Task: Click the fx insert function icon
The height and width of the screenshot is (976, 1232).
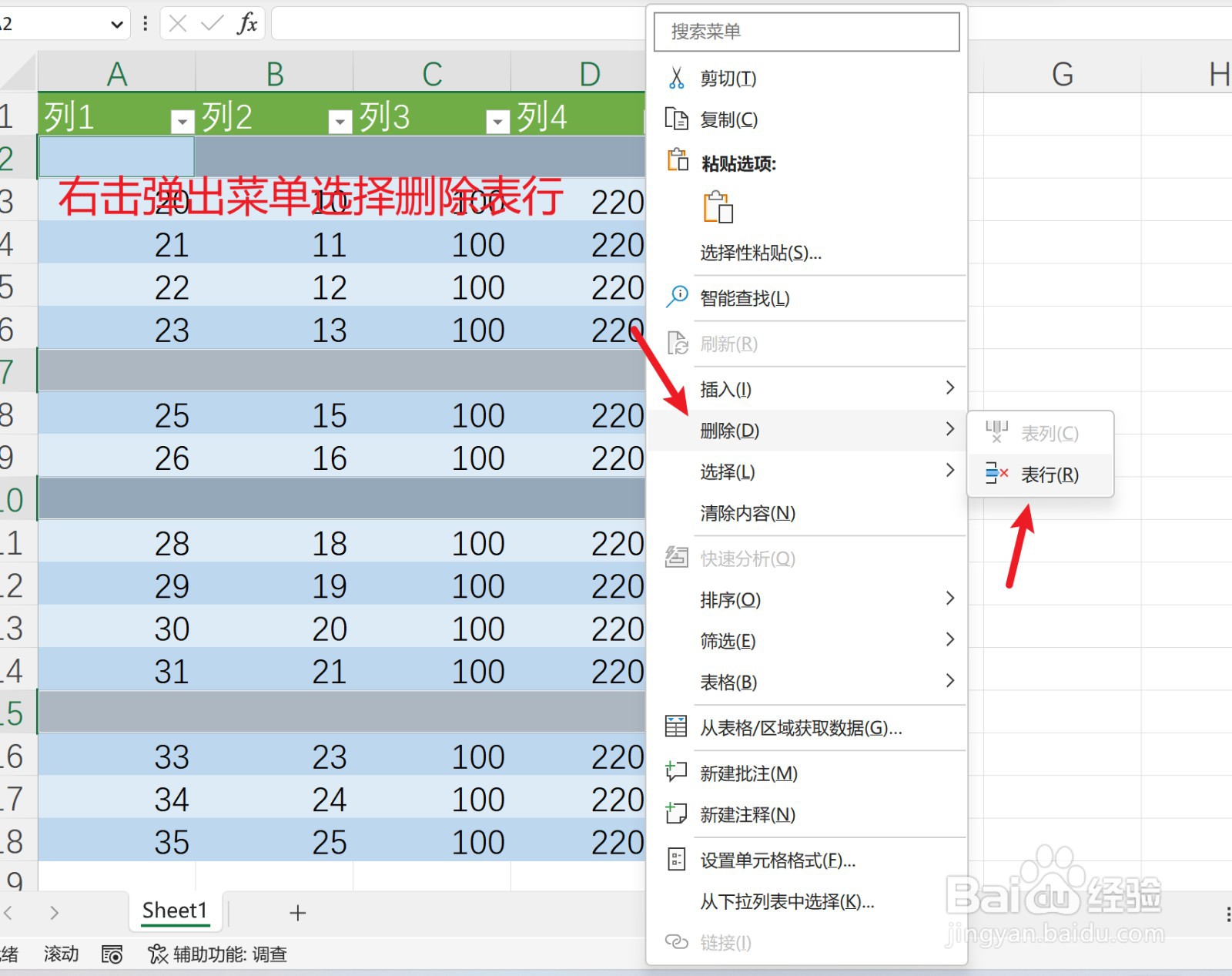Action: pyautogui.click(x=247, y=23)
